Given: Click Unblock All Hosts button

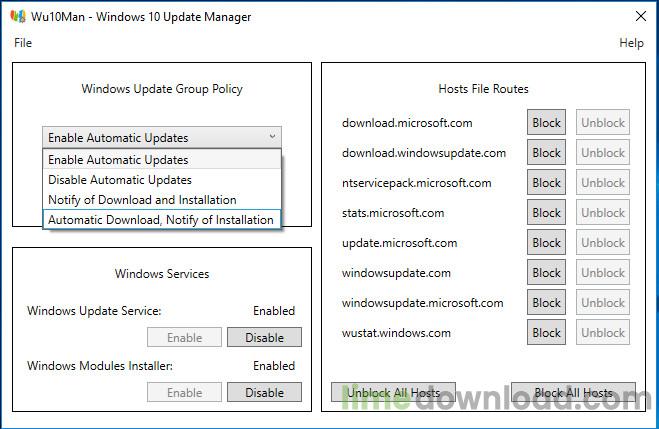Looking at the screenshot, I should pyautogui.click(x=393, y=392).
